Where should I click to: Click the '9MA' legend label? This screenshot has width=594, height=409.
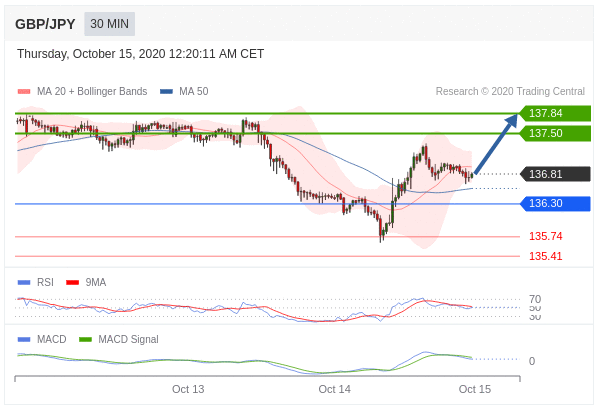point(95,283)
